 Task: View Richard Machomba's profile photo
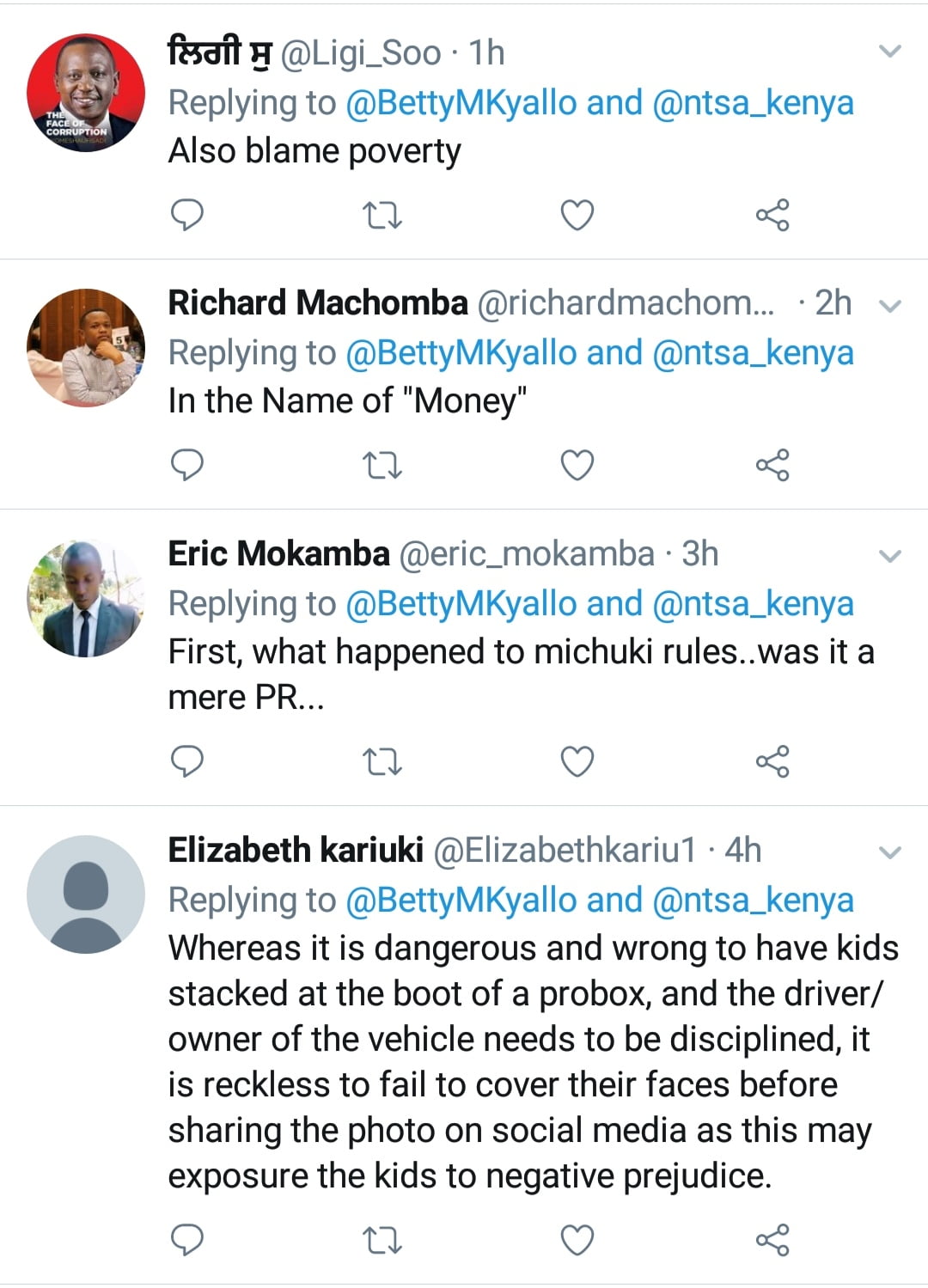coord(86,347)
